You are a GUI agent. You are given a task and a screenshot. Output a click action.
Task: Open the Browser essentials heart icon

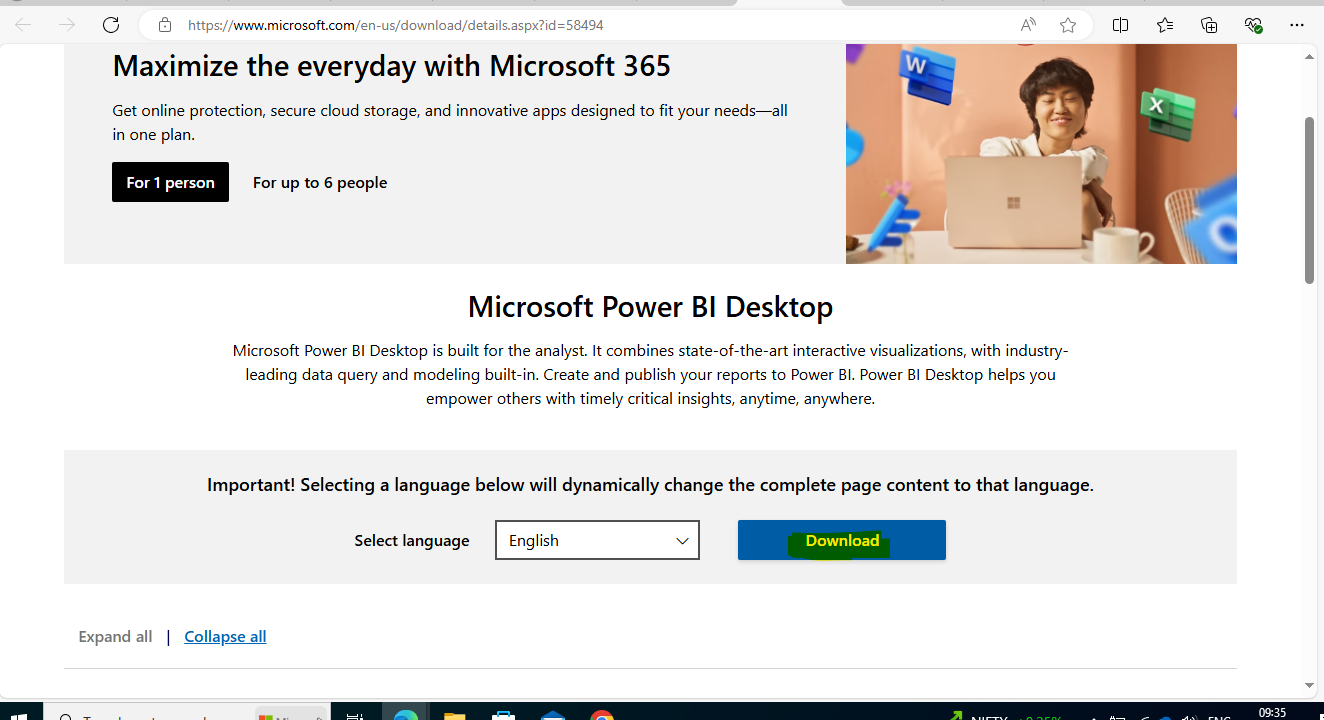[1253, 25]
